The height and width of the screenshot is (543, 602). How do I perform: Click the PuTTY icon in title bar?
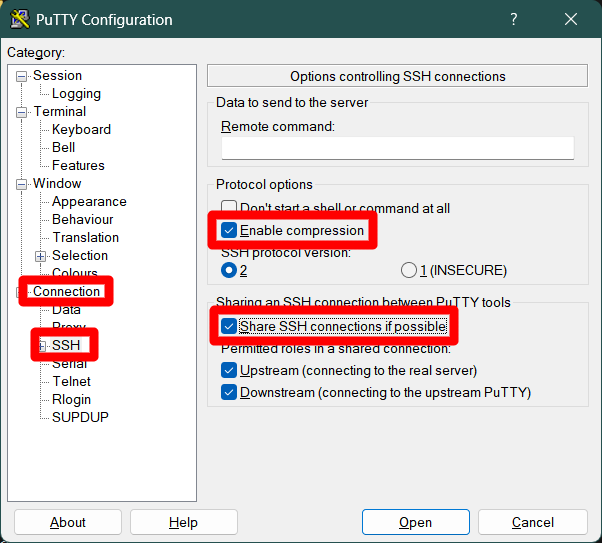pyautogui.click(x=20, y=19)
